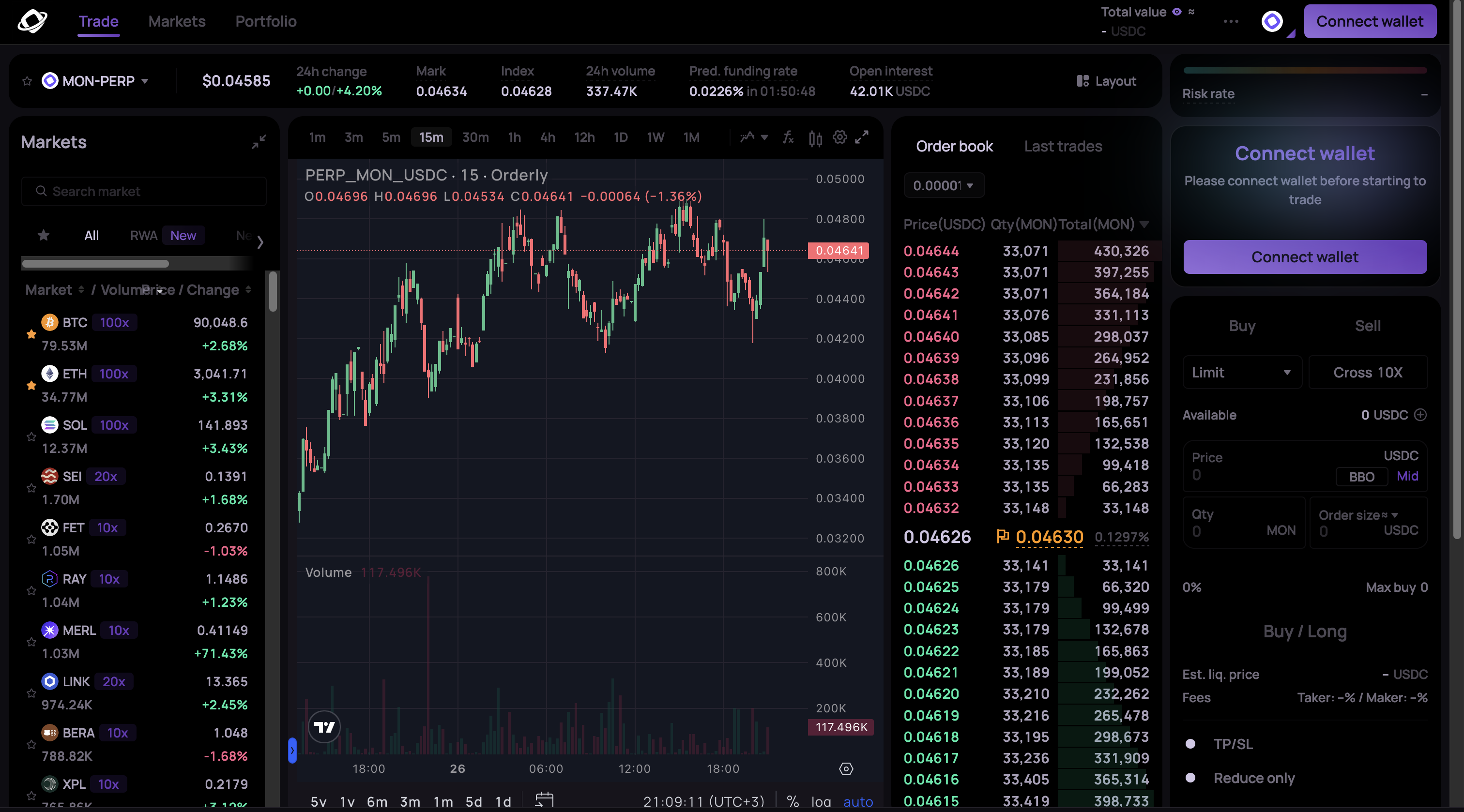Click inside the Price input field
This screenshot has height=812, width=1464.
[1250, 474]
